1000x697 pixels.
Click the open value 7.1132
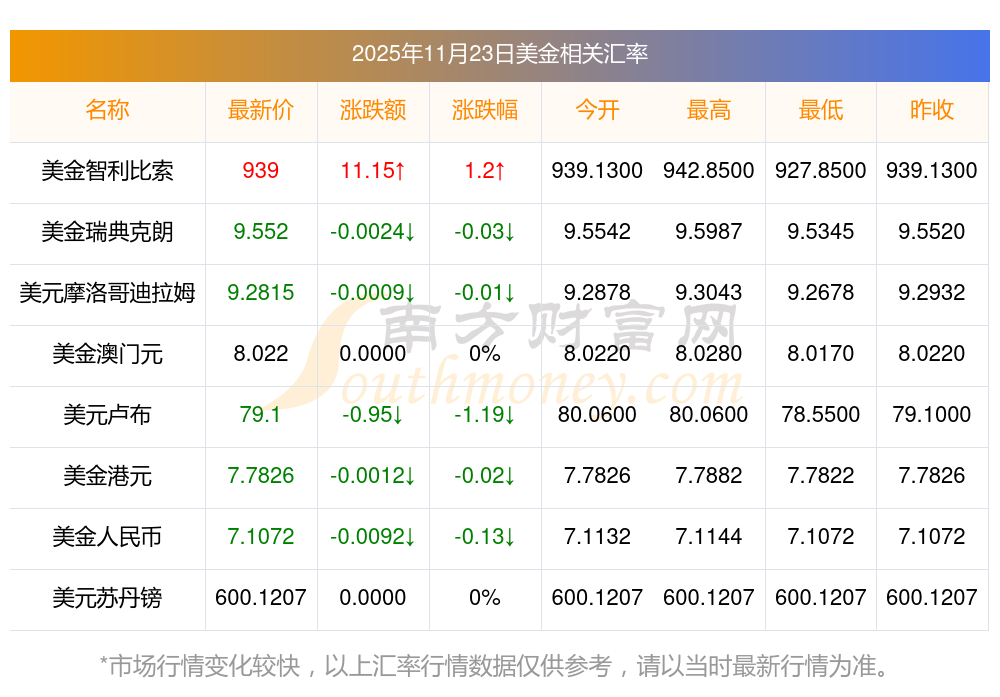[597, 537]
